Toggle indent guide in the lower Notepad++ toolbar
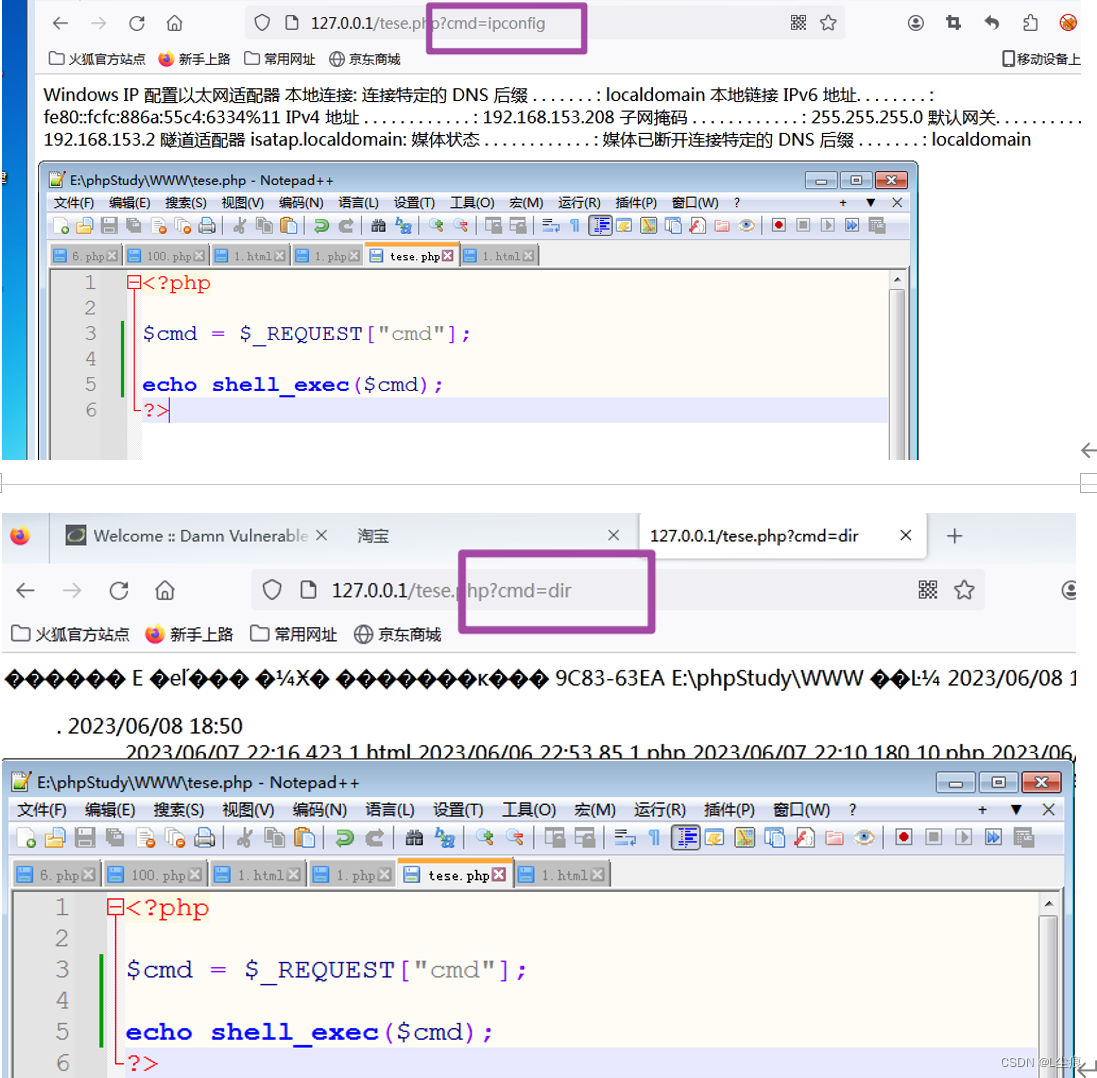 (x=686, y=837)
